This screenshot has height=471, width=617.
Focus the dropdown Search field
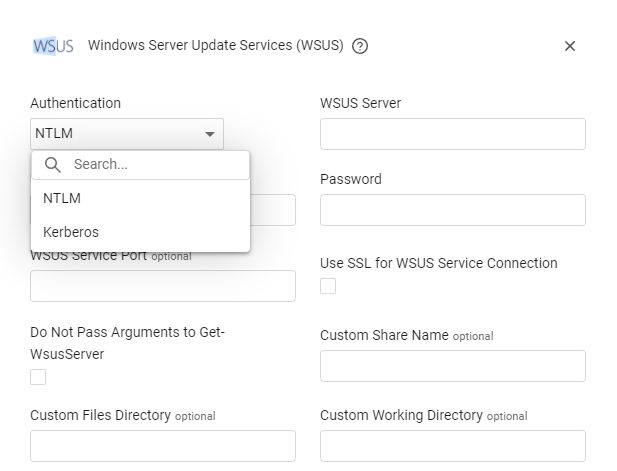[140, 165]
